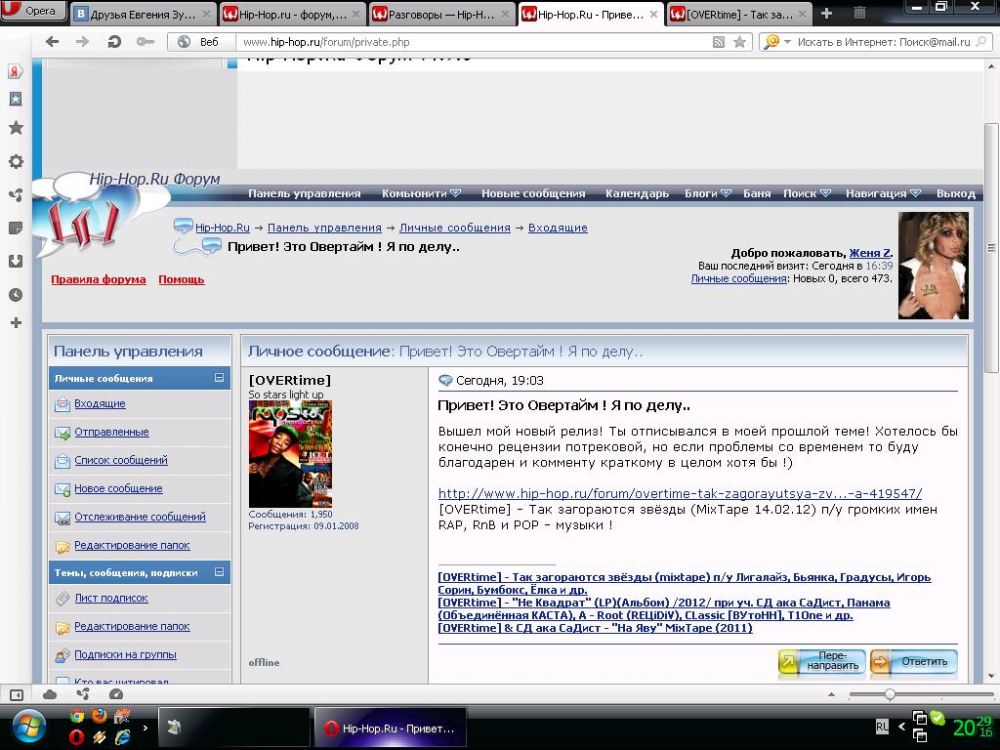Open the search engine selector dropdown
Image resolution: width=1000 pixels, height=750 pixels.
(x=777, y=42)
